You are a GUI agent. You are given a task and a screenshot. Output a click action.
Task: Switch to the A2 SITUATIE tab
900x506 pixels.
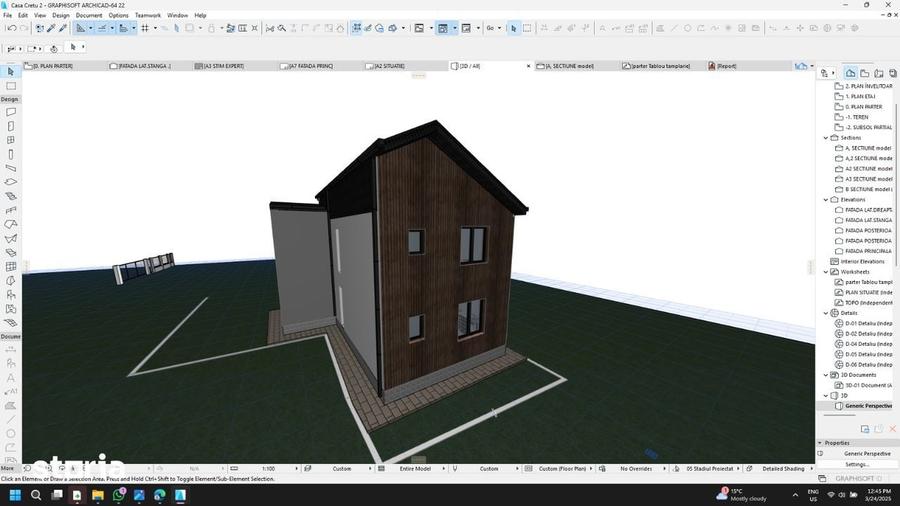click(x=389, y=66)
